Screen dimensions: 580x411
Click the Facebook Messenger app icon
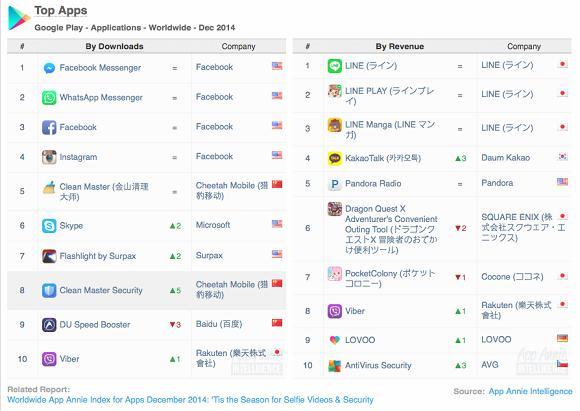point(49,68)
